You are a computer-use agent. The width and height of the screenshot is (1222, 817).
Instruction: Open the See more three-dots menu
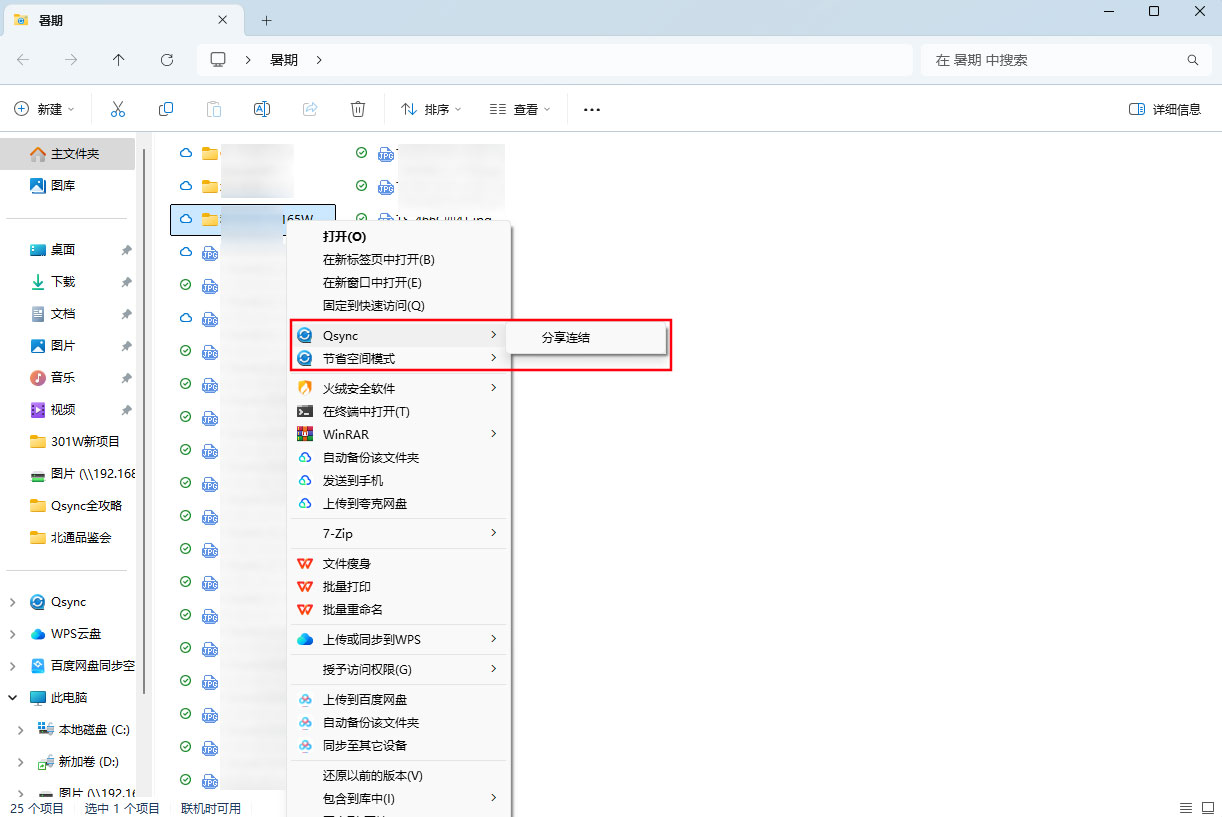(591, 109)
